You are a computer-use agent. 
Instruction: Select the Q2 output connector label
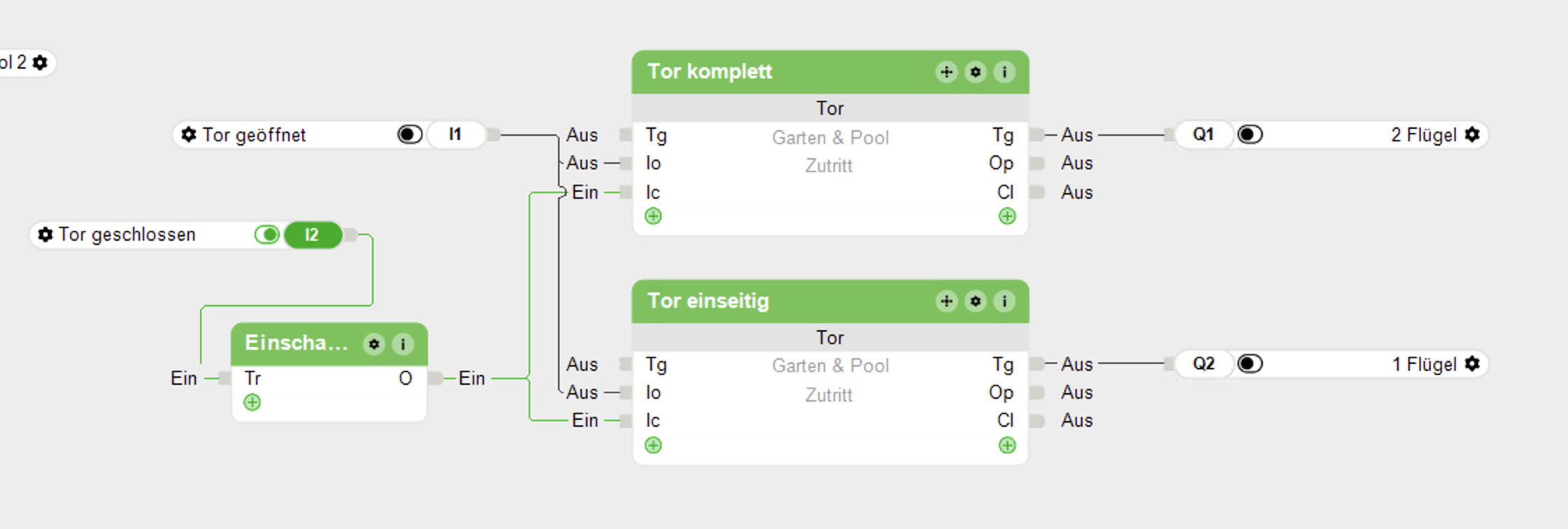(1204, 364)
